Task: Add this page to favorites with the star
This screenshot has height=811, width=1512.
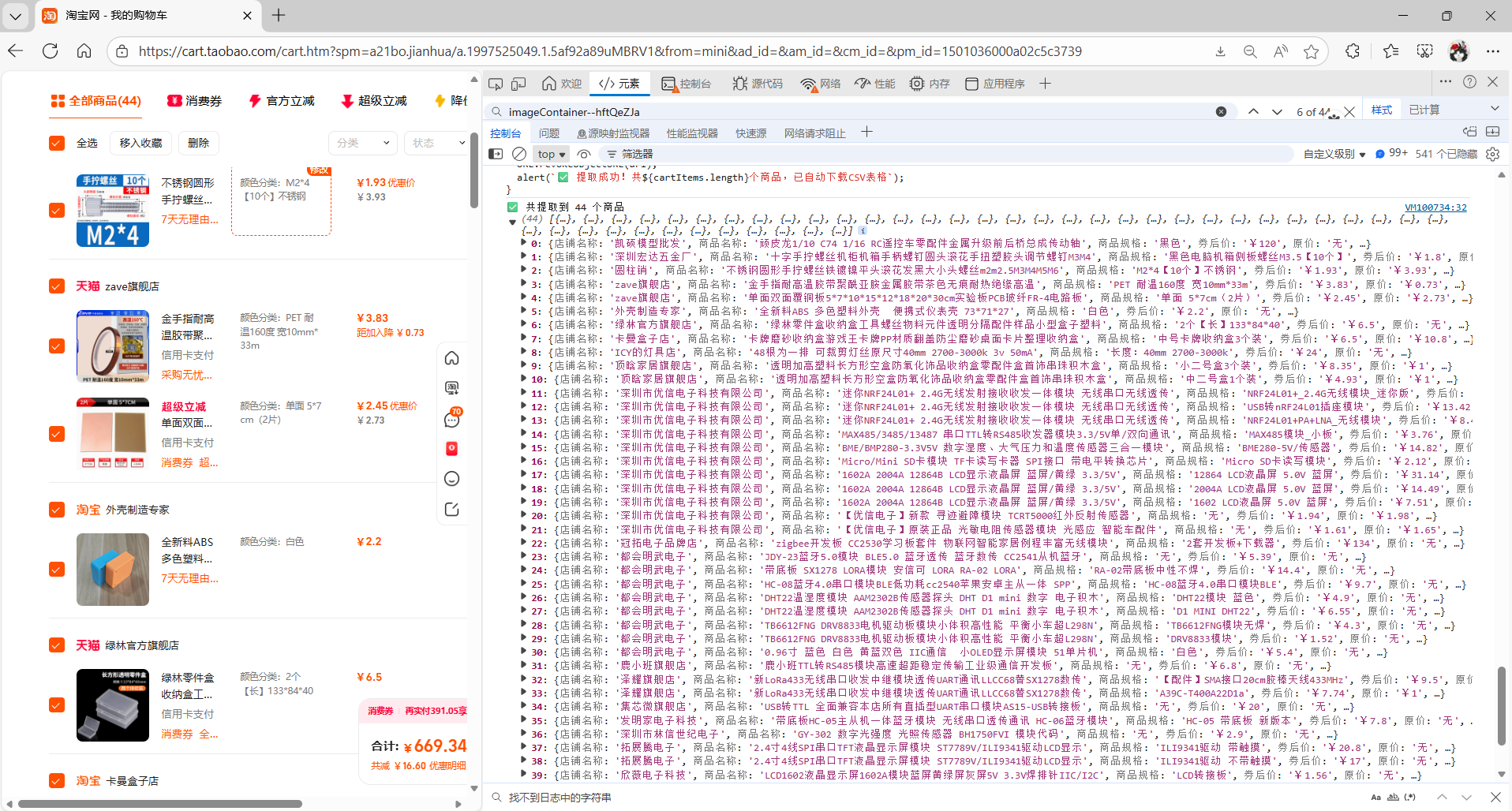Action: [1312, 51]
